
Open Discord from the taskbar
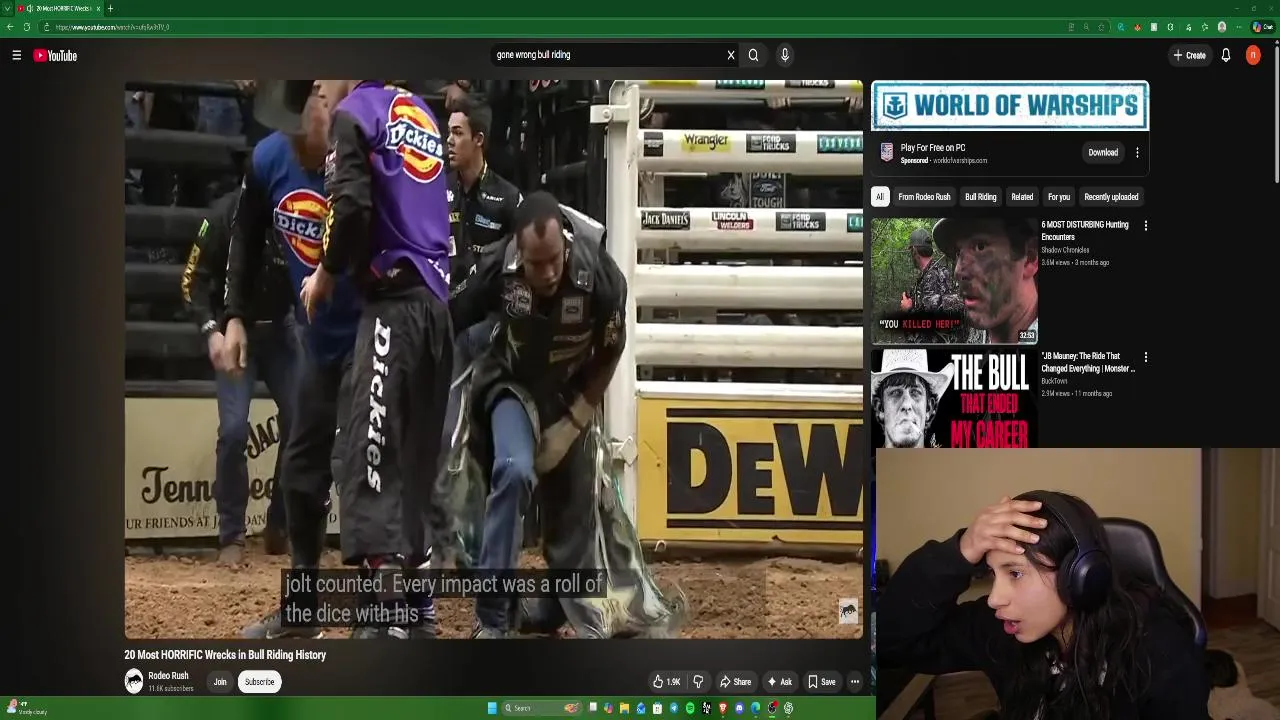739,708
